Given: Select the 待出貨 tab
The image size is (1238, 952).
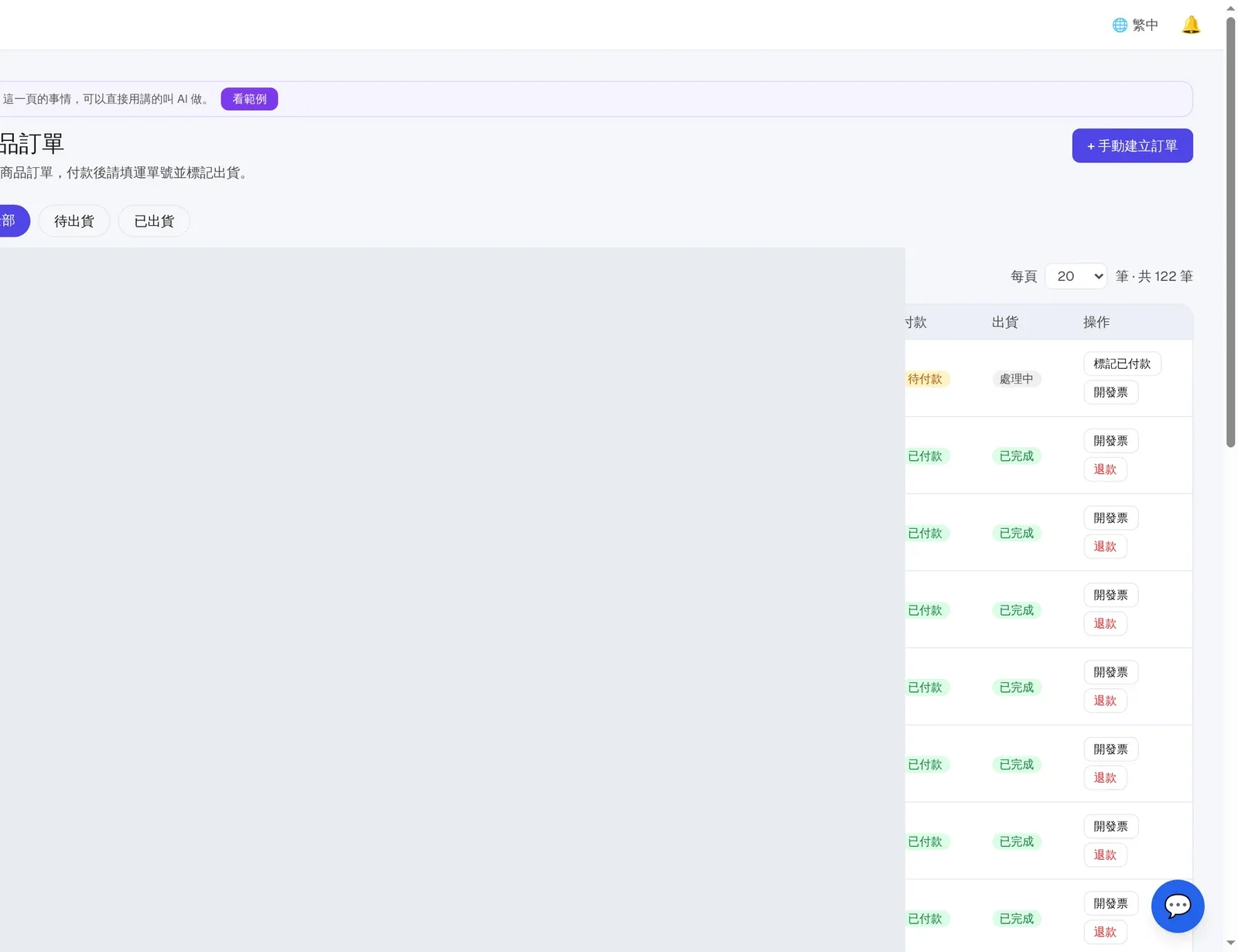Looking at the screenshot, I should coord(74,221).
